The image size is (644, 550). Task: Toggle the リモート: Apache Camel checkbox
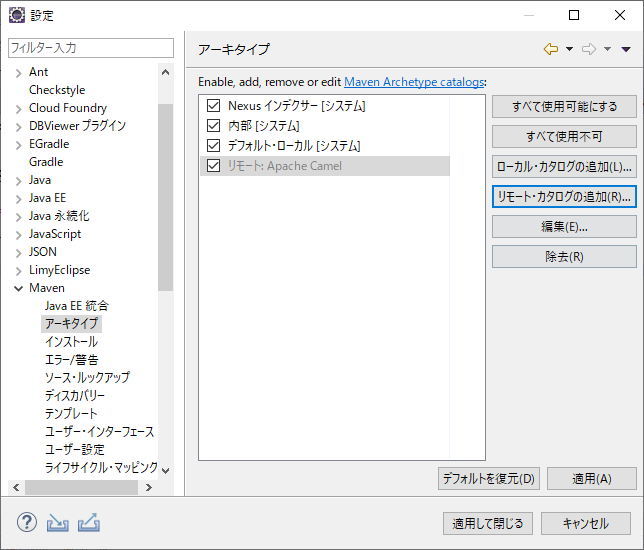214,166
